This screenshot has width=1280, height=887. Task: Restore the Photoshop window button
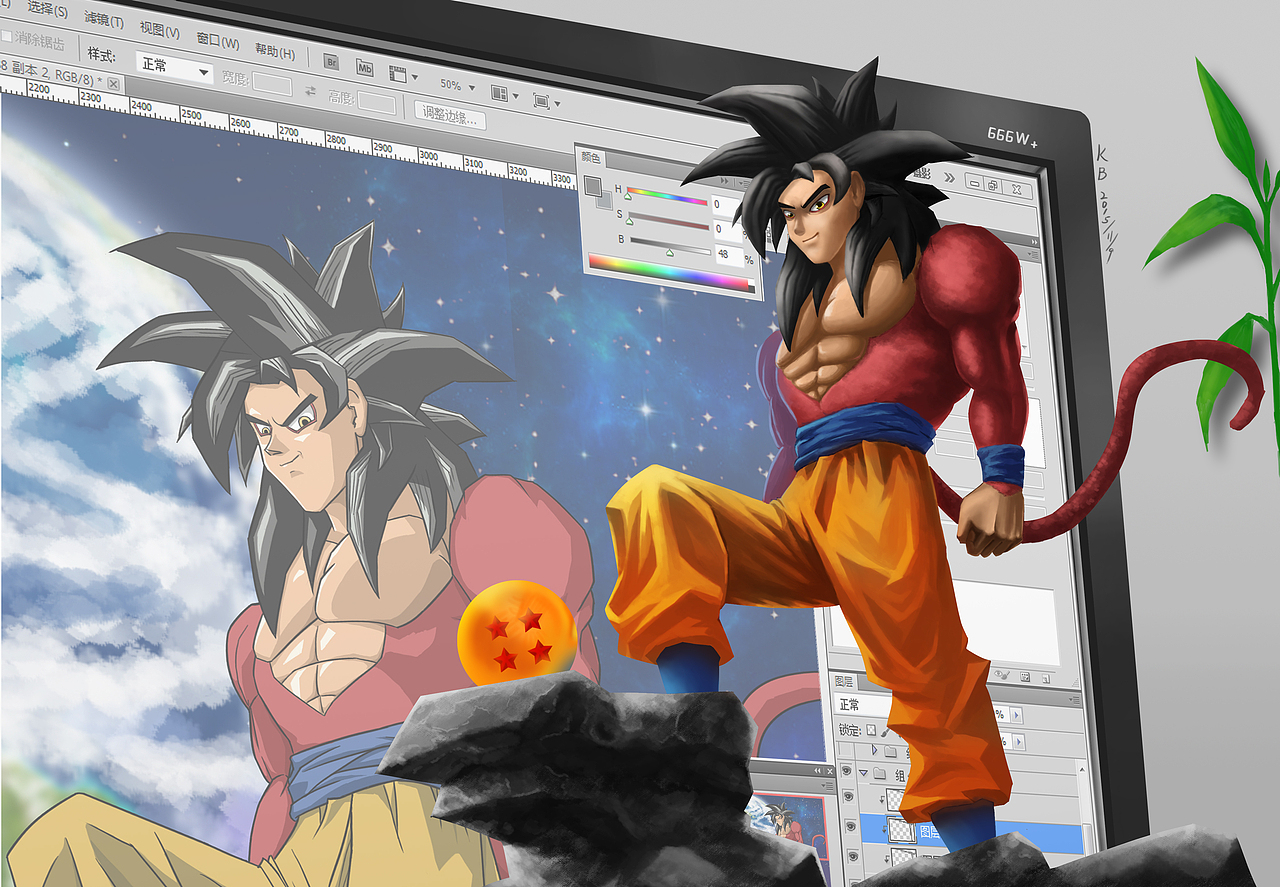[x=993, y=185]
